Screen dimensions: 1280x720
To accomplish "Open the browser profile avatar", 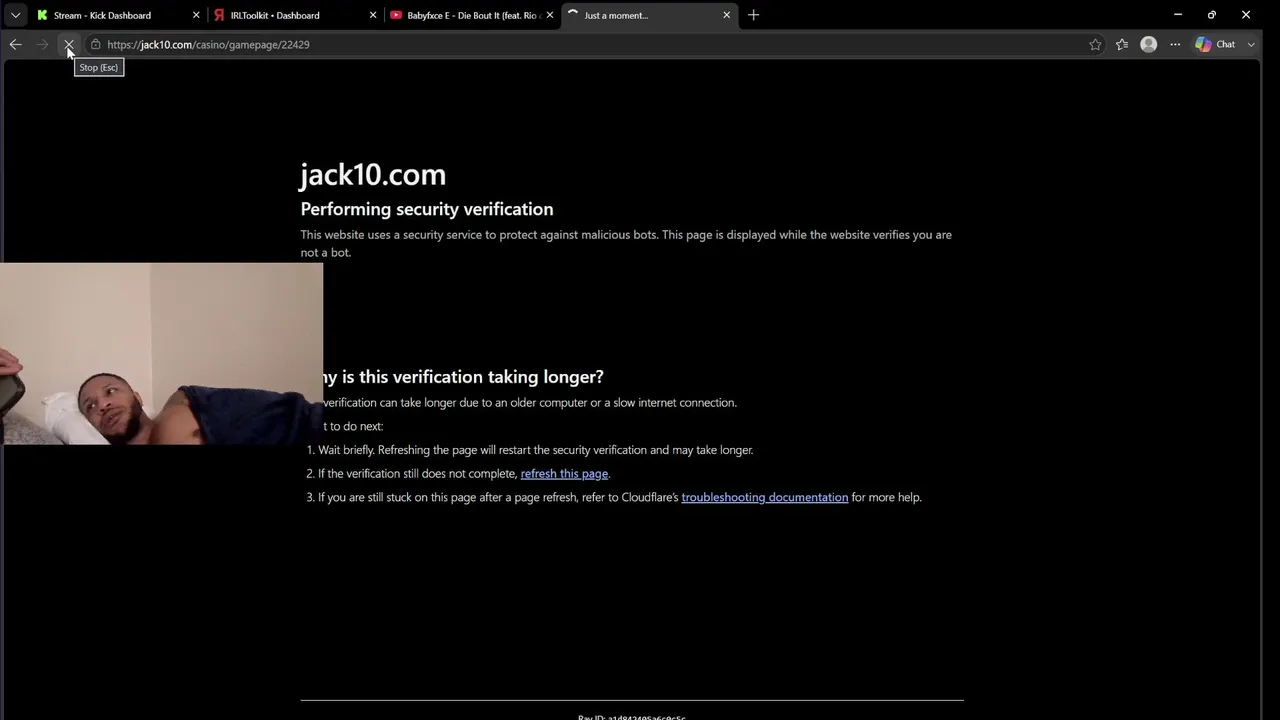I will tap(1149, 44).
